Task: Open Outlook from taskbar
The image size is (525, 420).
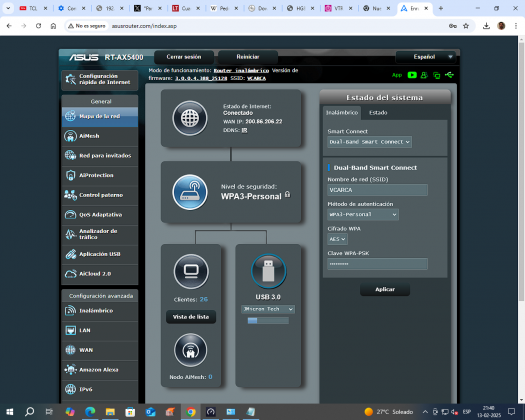Action: click(150, 412)
